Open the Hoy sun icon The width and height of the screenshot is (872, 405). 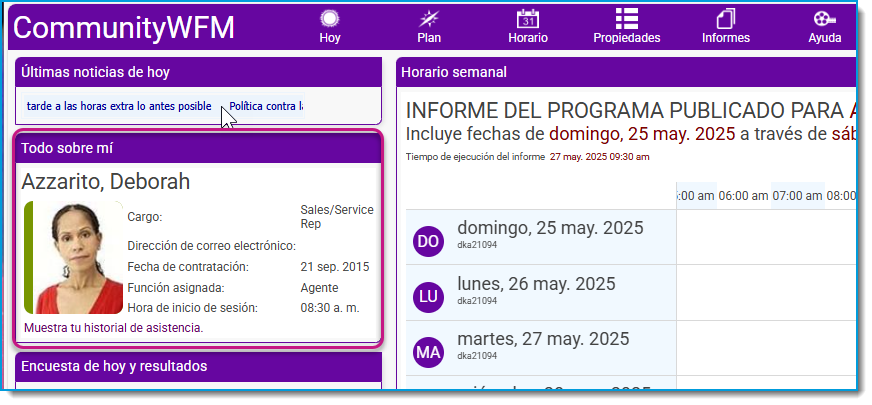click(x=330, y=19)
